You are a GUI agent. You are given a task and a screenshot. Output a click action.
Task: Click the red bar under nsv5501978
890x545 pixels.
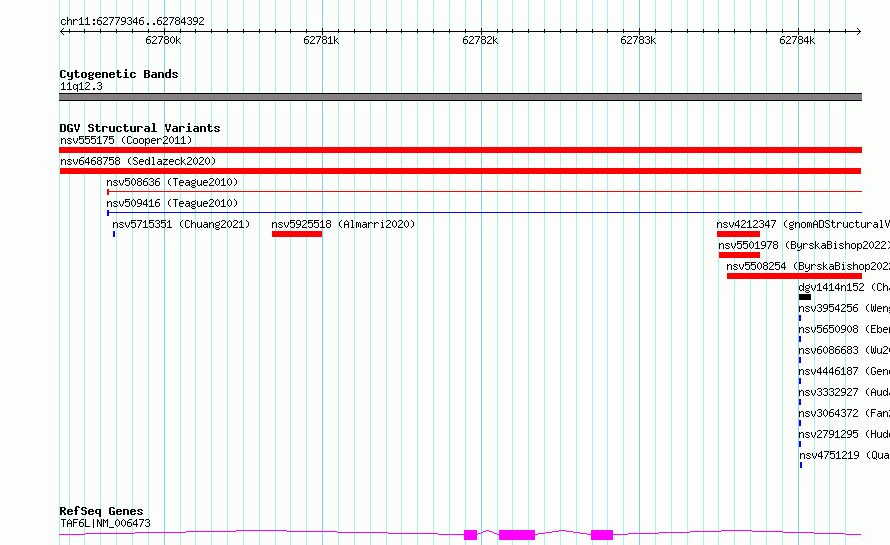pos(739,255)
